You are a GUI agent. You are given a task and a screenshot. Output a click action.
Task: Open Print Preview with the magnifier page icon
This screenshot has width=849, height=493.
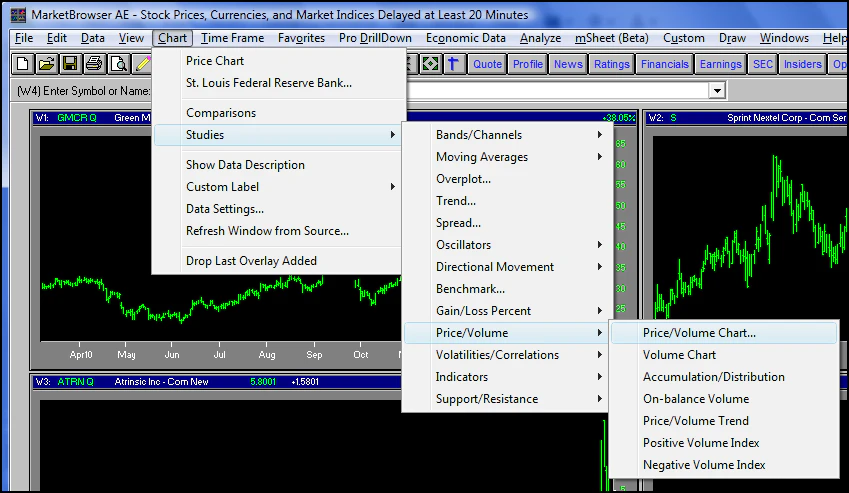click(118, 64)
